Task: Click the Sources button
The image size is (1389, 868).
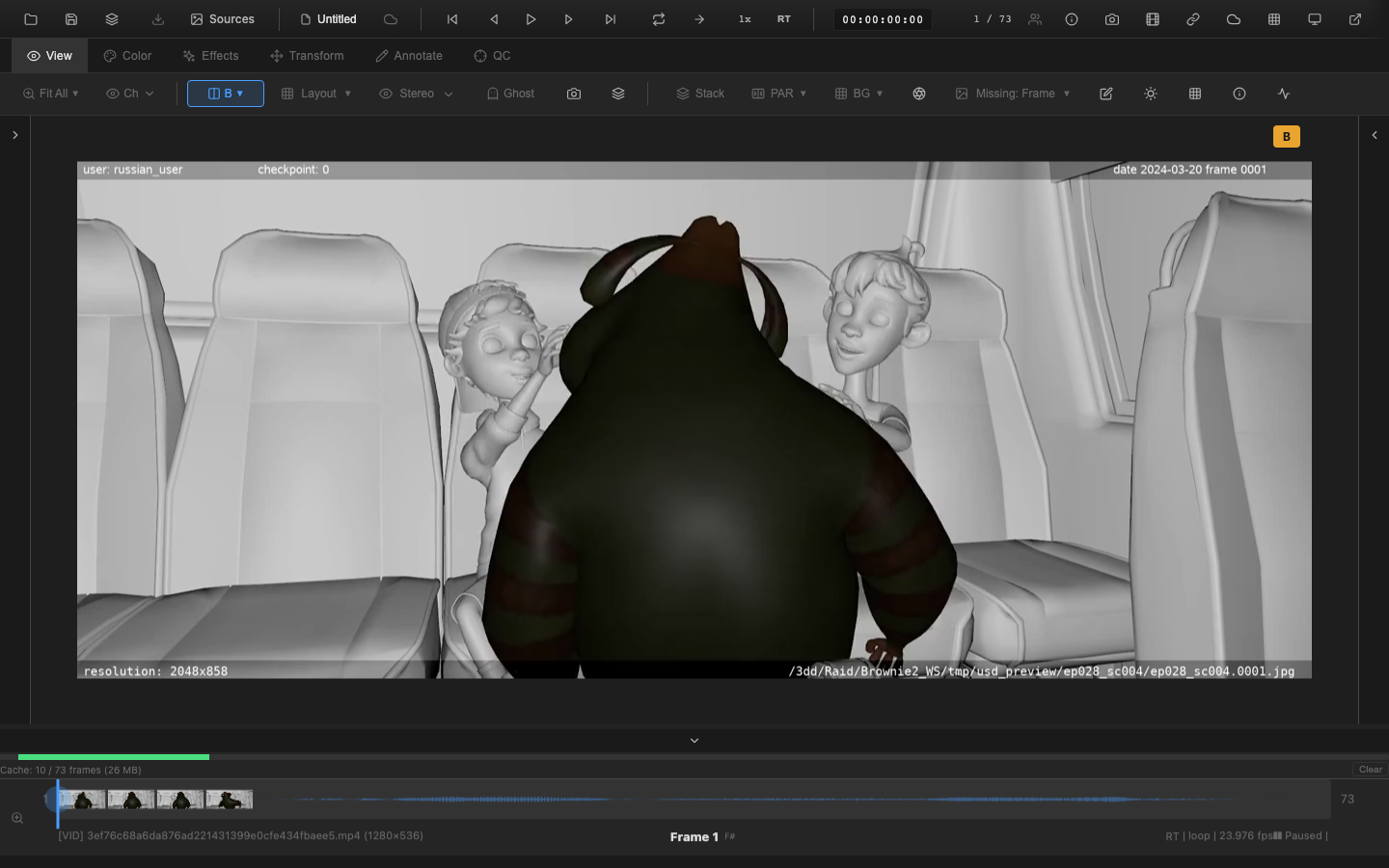Action: tap(223, 19)
